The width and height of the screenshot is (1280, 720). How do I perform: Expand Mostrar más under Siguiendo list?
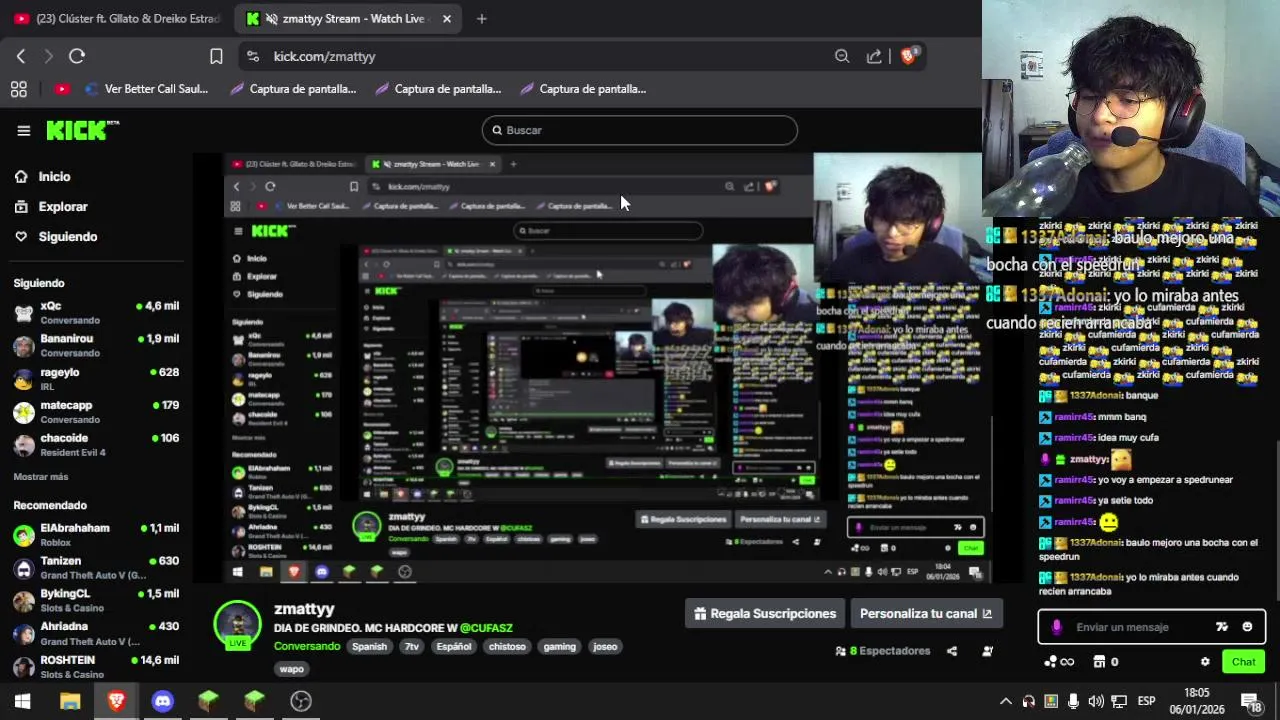click(41, 477)
